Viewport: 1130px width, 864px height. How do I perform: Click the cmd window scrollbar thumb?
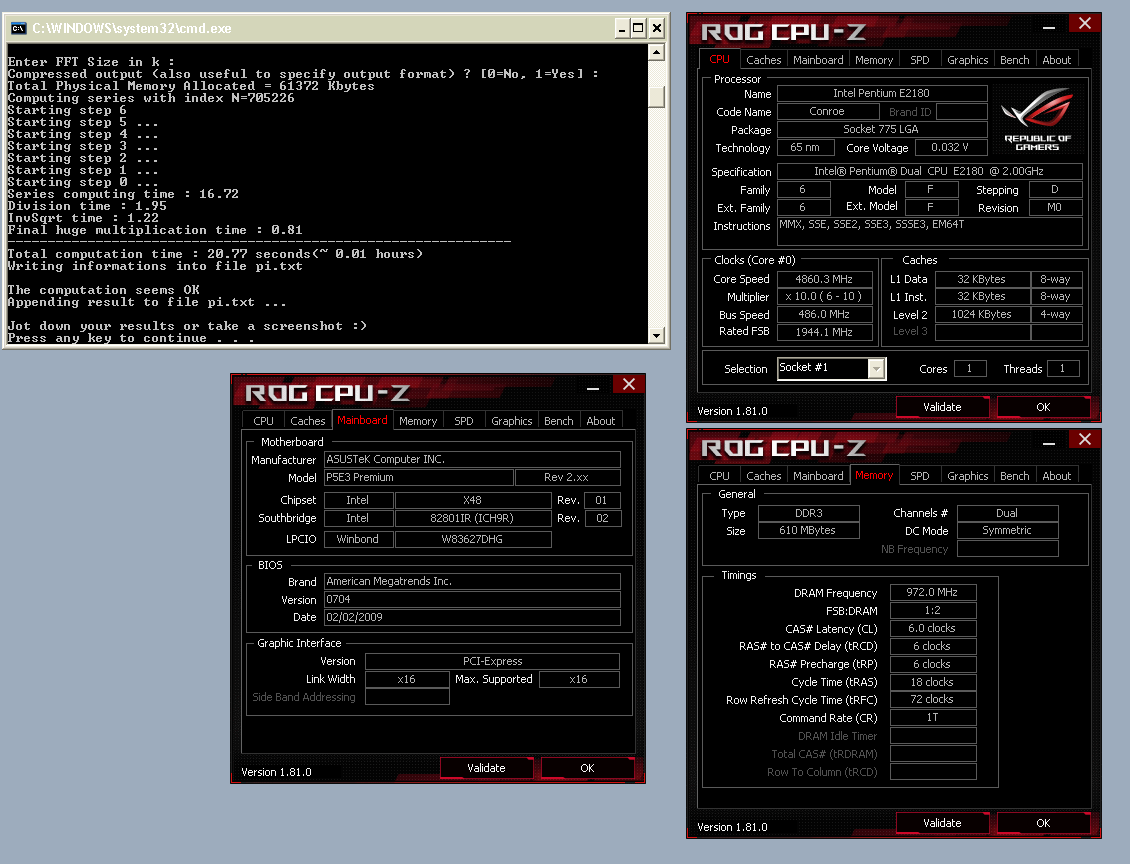656,97
